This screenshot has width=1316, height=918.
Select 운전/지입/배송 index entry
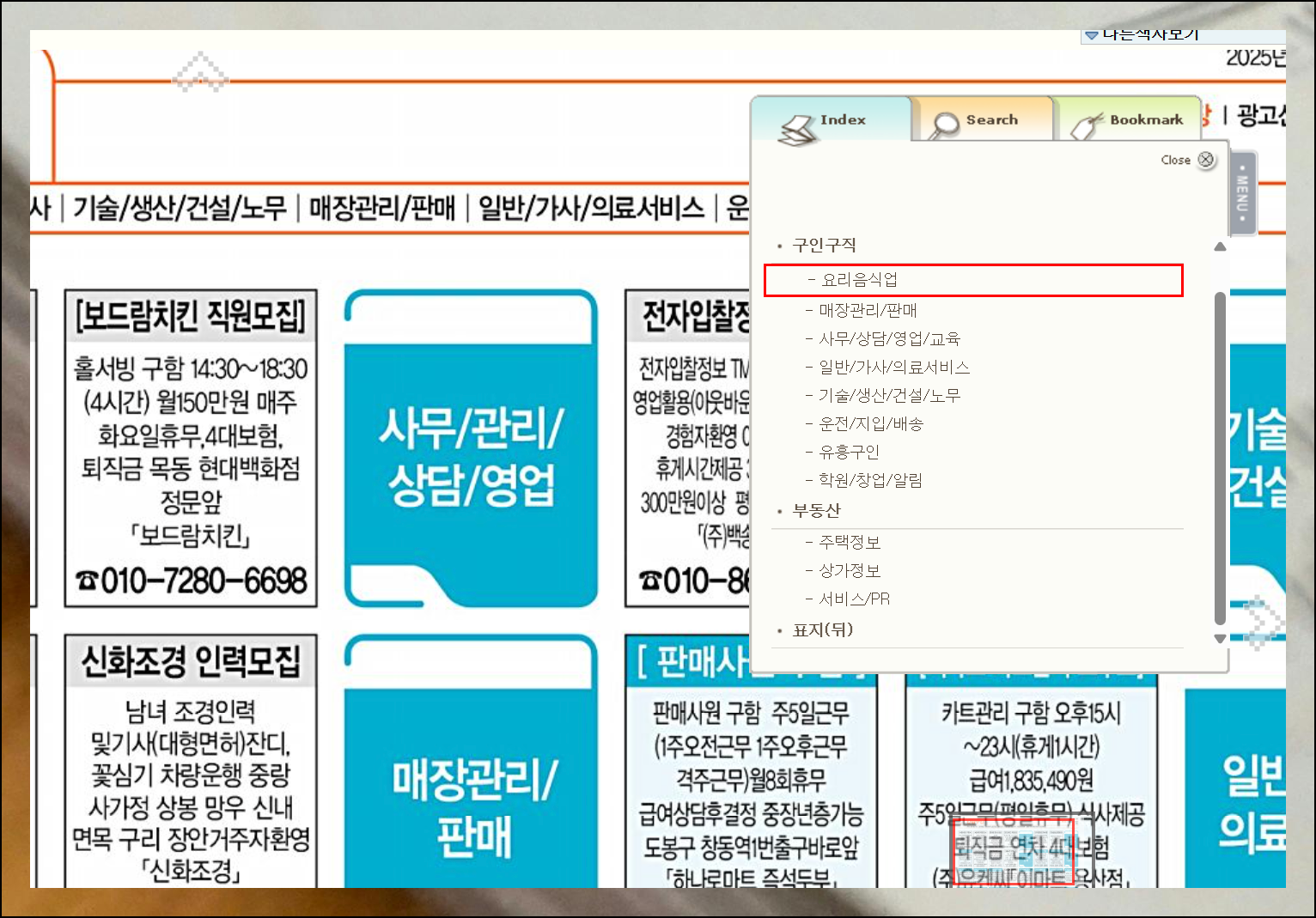click(x=870, y=423)
